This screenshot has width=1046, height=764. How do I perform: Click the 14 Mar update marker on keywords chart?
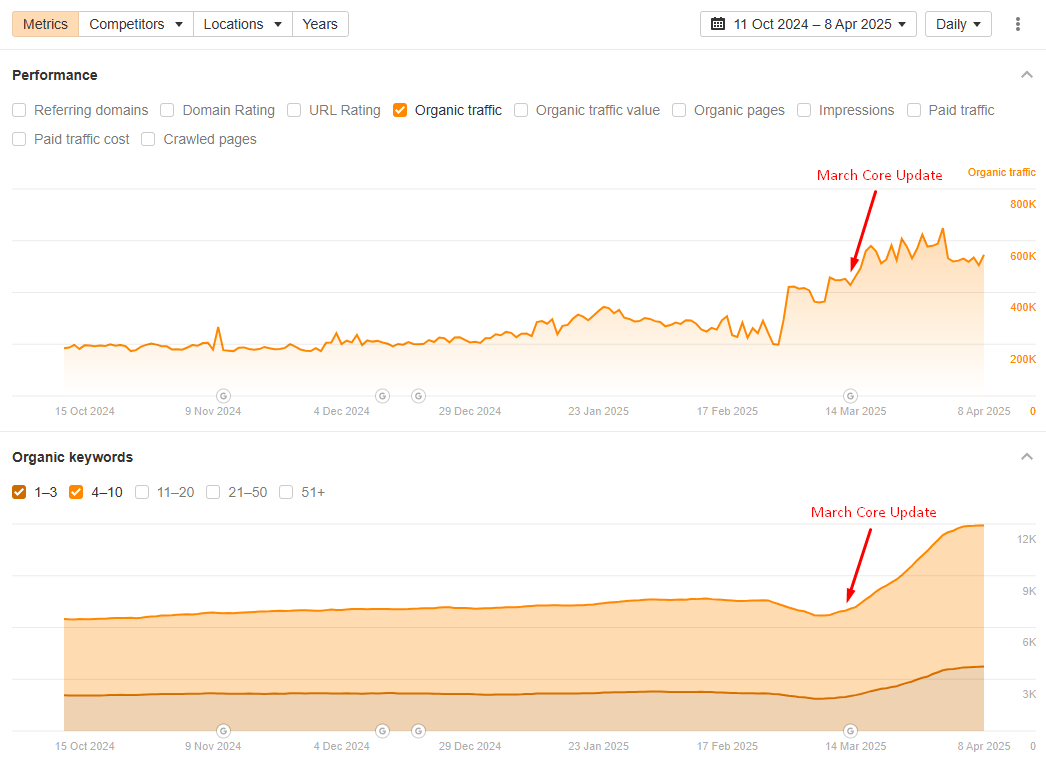coord(850,730)
